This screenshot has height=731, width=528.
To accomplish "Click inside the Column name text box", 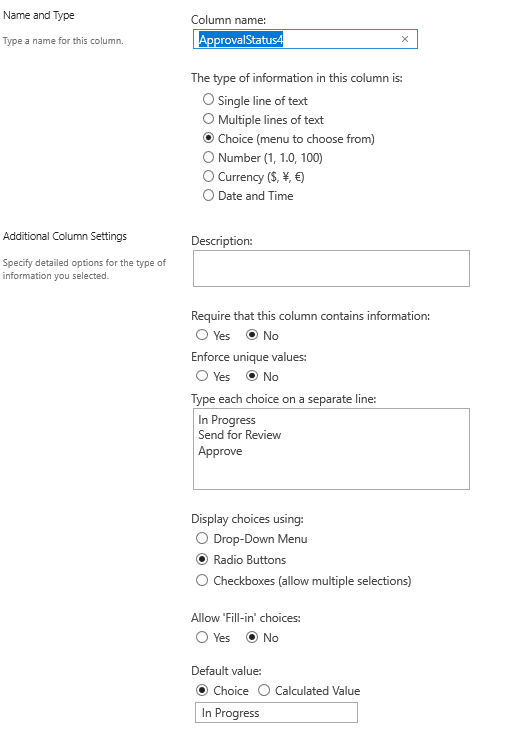I will pyautogui.click(x=305, y=39).
